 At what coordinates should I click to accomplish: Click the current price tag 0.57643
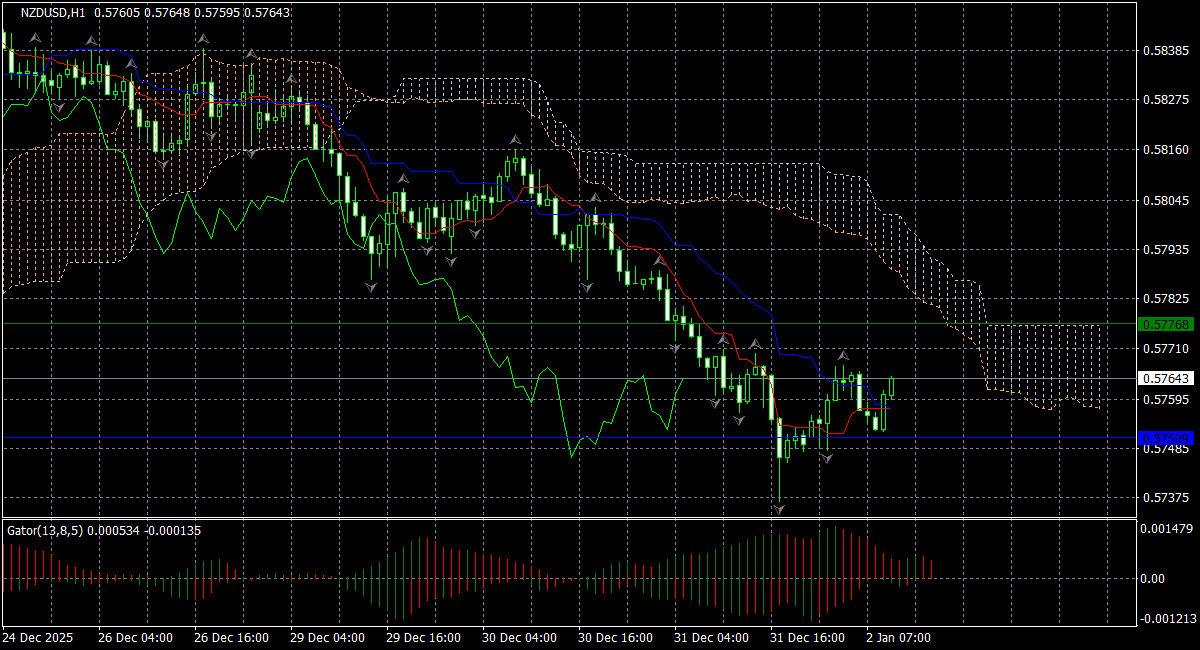[1165, 378]
